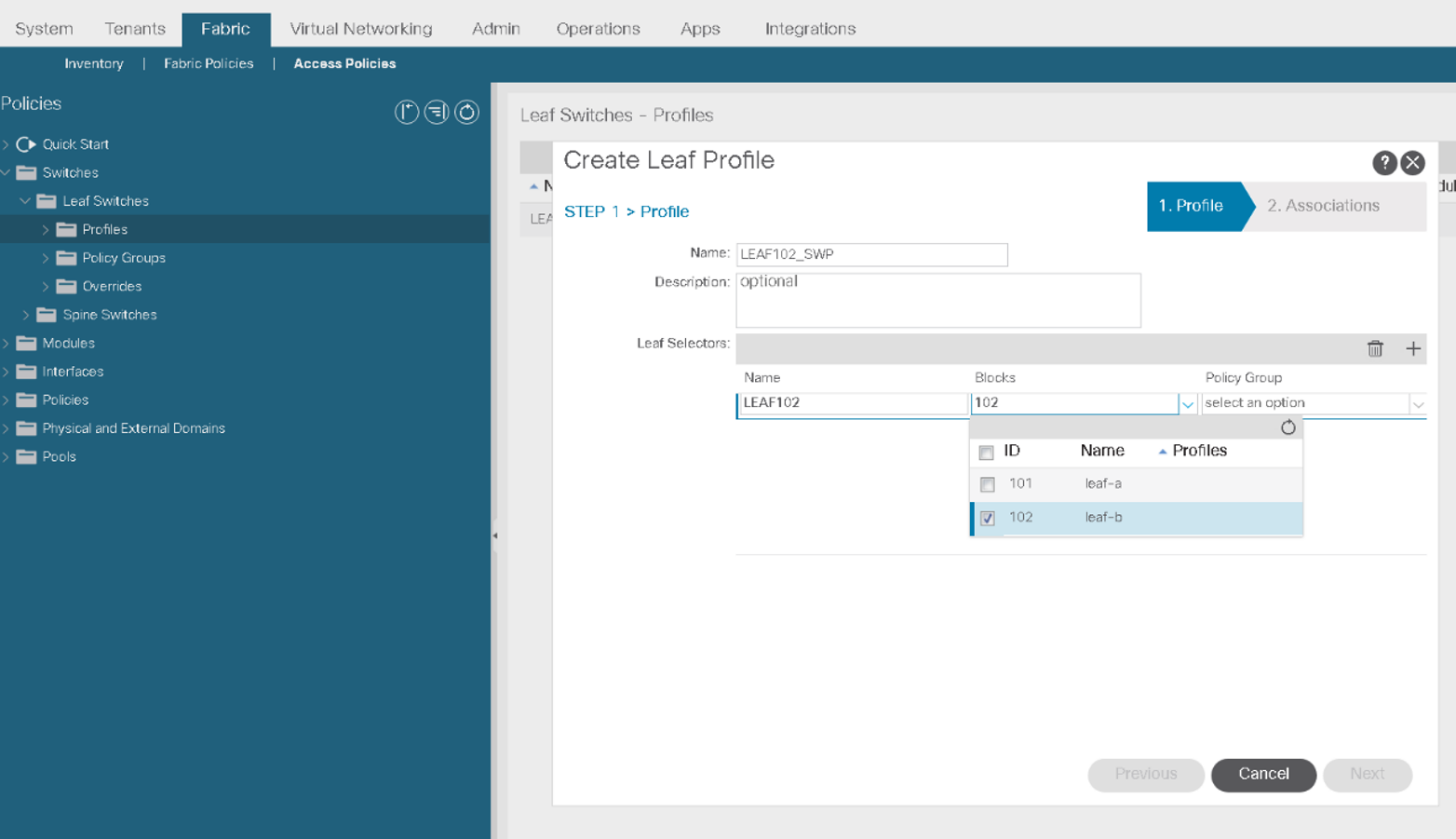Viewport: 1456px width, 839px height.
Task: Add a leaf selector with plus icon
Action: click(1413, 348)
